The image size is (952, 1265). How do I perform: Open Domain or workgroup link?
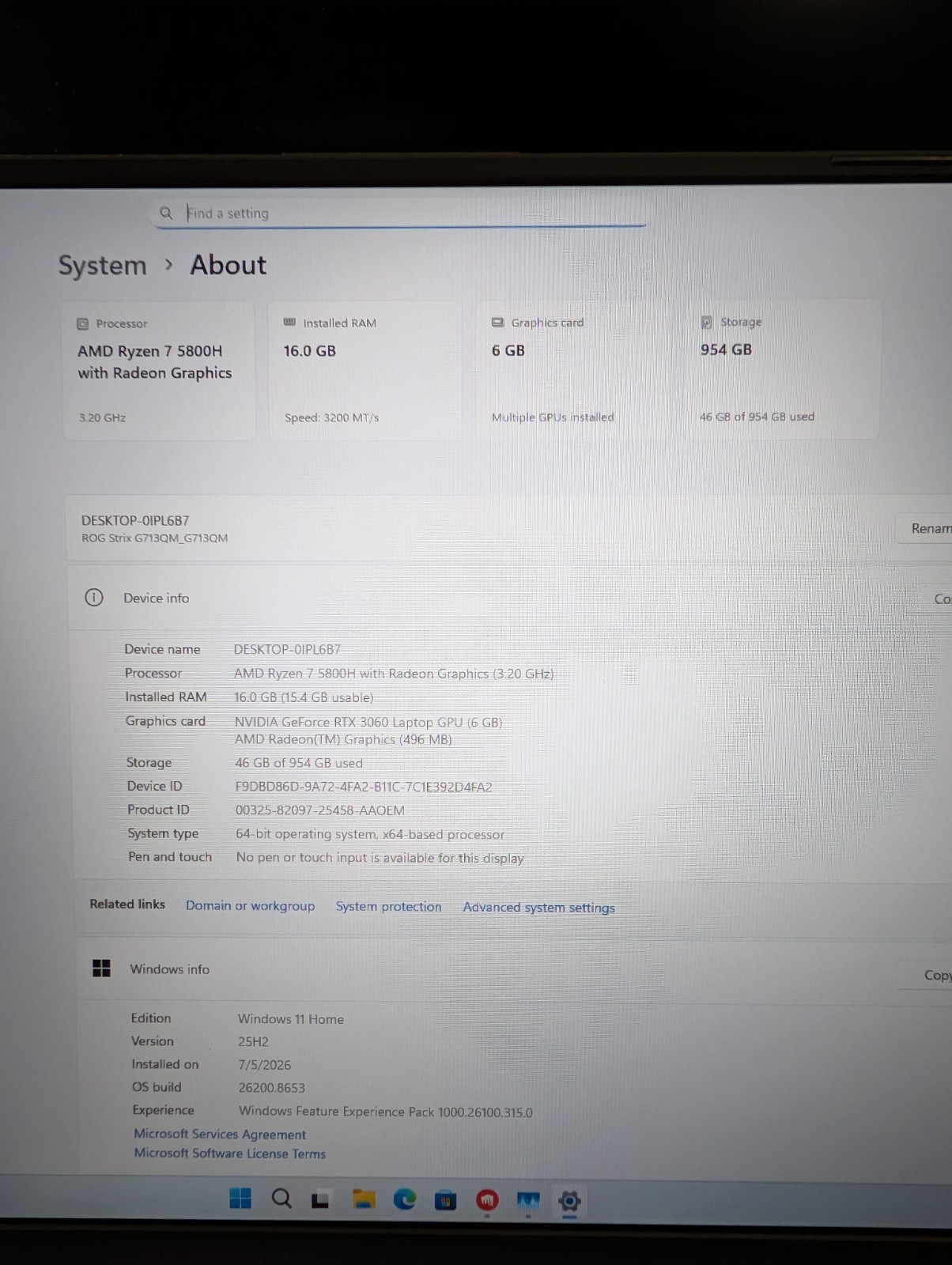click(250, 906)
